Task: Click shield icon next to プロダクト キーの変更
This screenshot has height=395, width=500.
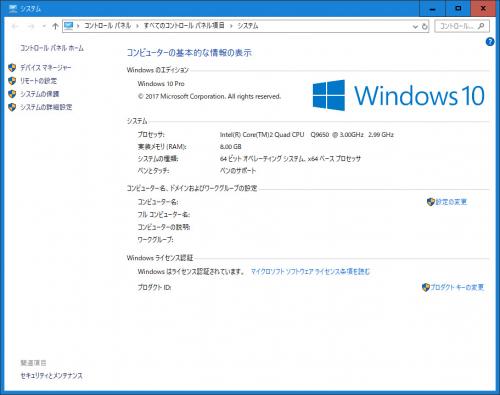Action: [x=425, y=287]
